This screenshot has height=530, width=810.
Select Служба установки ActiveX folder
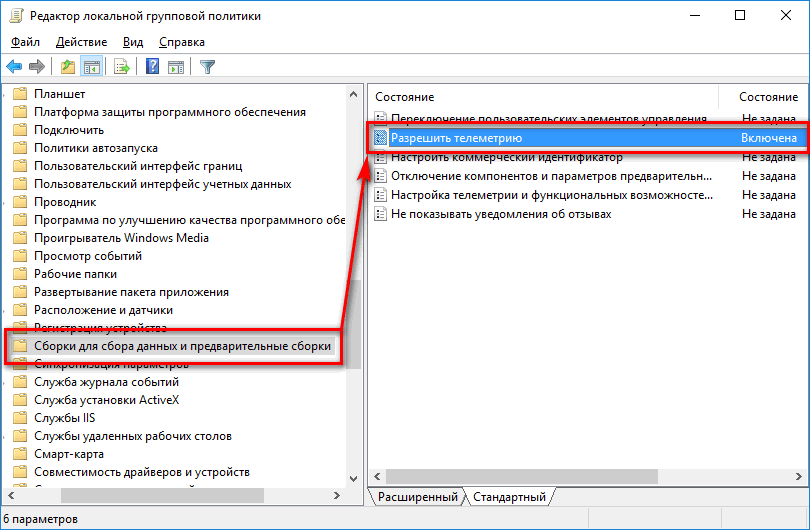(x=106, y=400)
